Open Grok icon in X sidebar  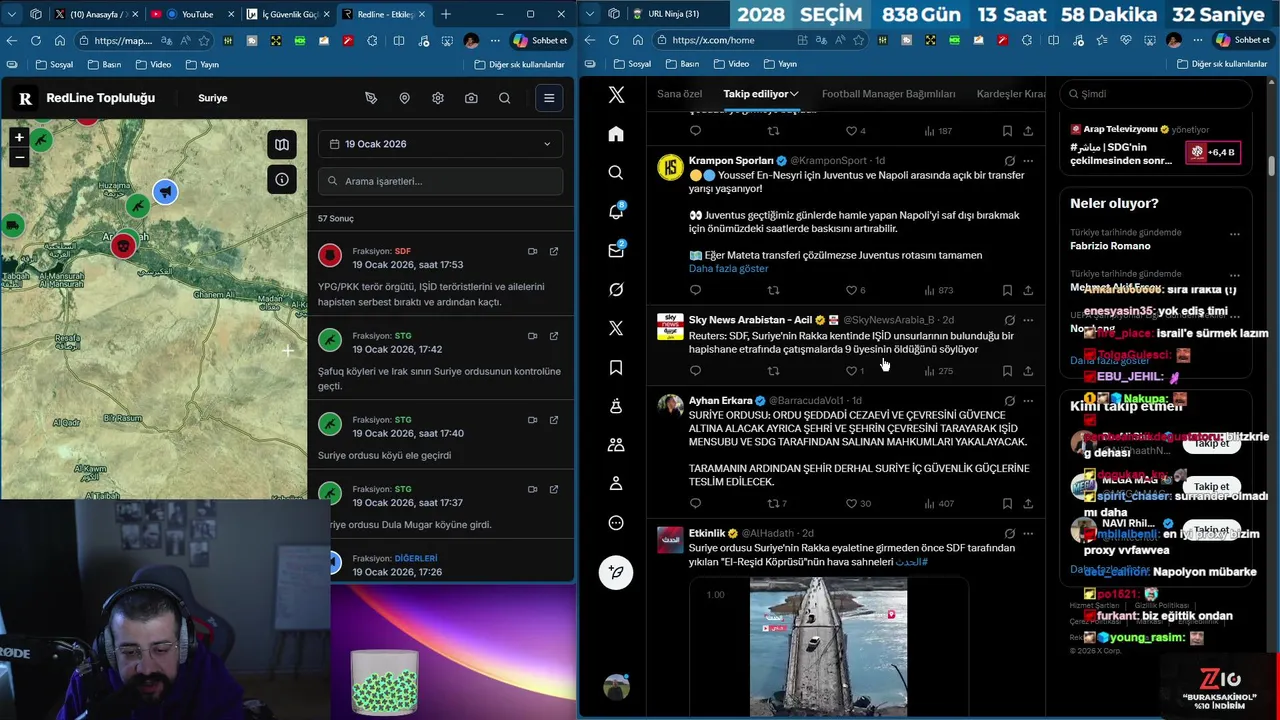(616, 289)
